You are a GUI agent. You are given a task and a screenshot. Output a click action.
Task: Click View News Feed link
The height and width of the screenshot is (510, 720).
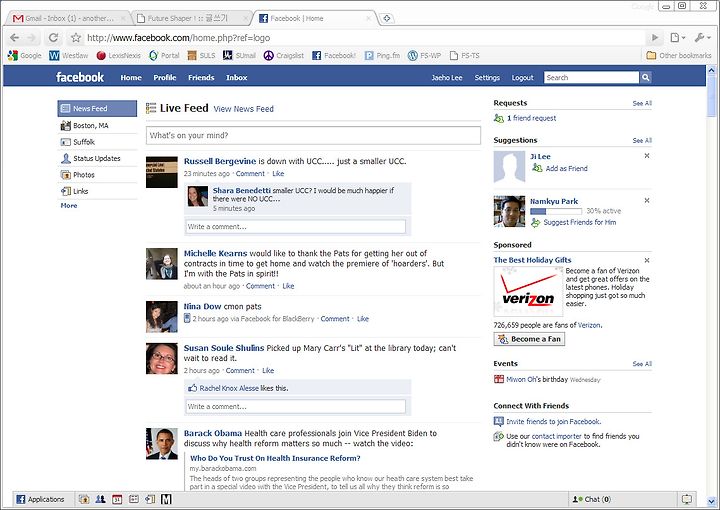(x=243, y=109)
